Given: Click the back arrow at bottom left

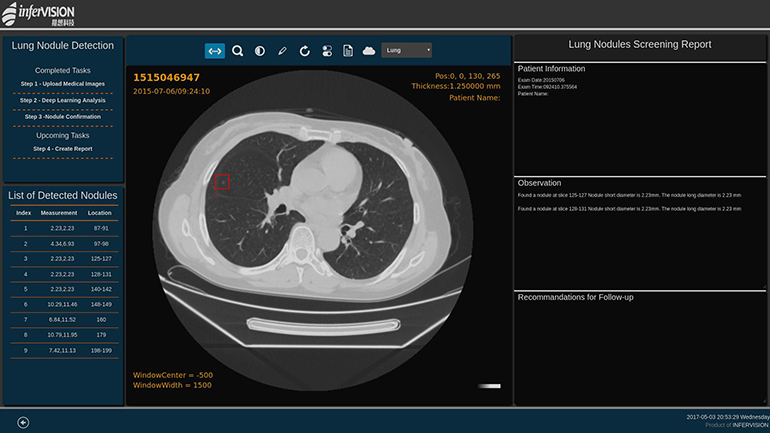Looking at the screenshot, I should [23, 422].
